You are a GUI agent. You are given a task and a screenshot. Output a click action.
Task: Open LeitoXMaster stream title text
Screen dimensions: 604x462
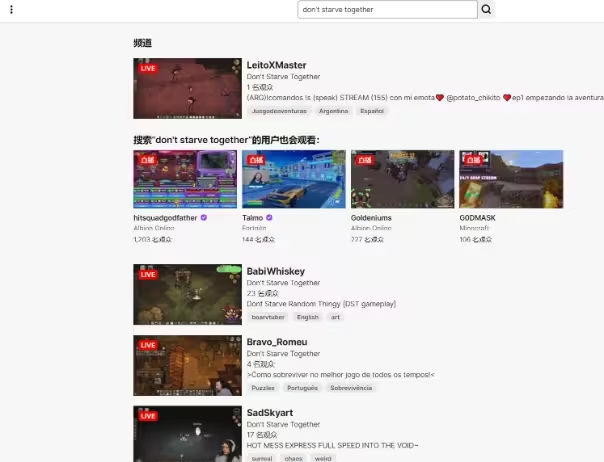point(425,97)
